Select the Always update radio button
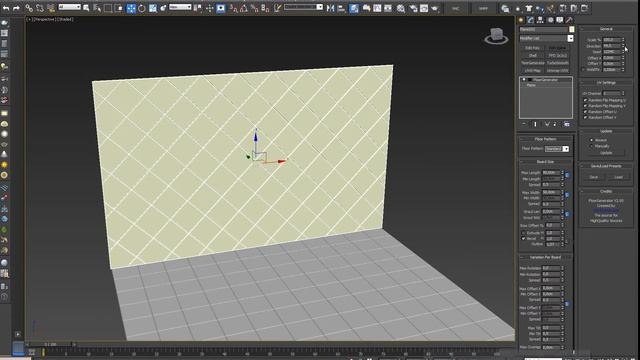Image resolution: width=640 pixels, height=360 pixels. pos(591,140)
